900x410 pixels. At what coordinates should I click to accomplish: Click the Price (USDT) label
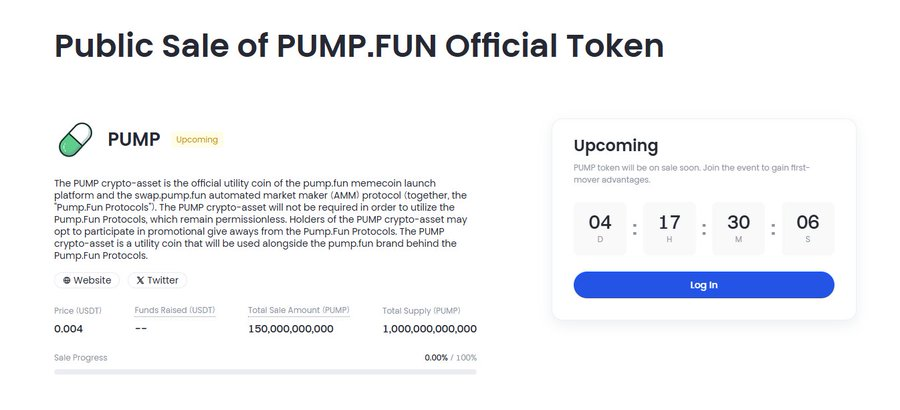pos(78,311)
